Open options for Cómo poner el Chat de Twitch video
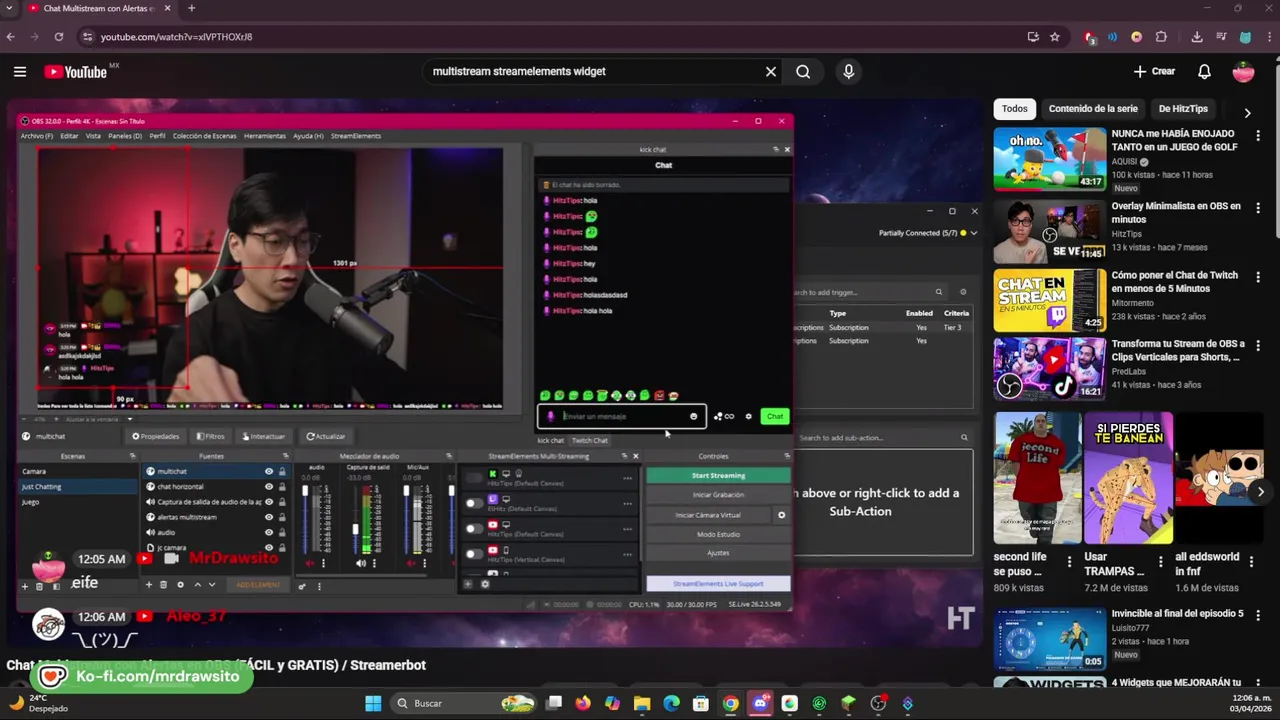This screenshot has width=1280, height=720. [1258, 276]
